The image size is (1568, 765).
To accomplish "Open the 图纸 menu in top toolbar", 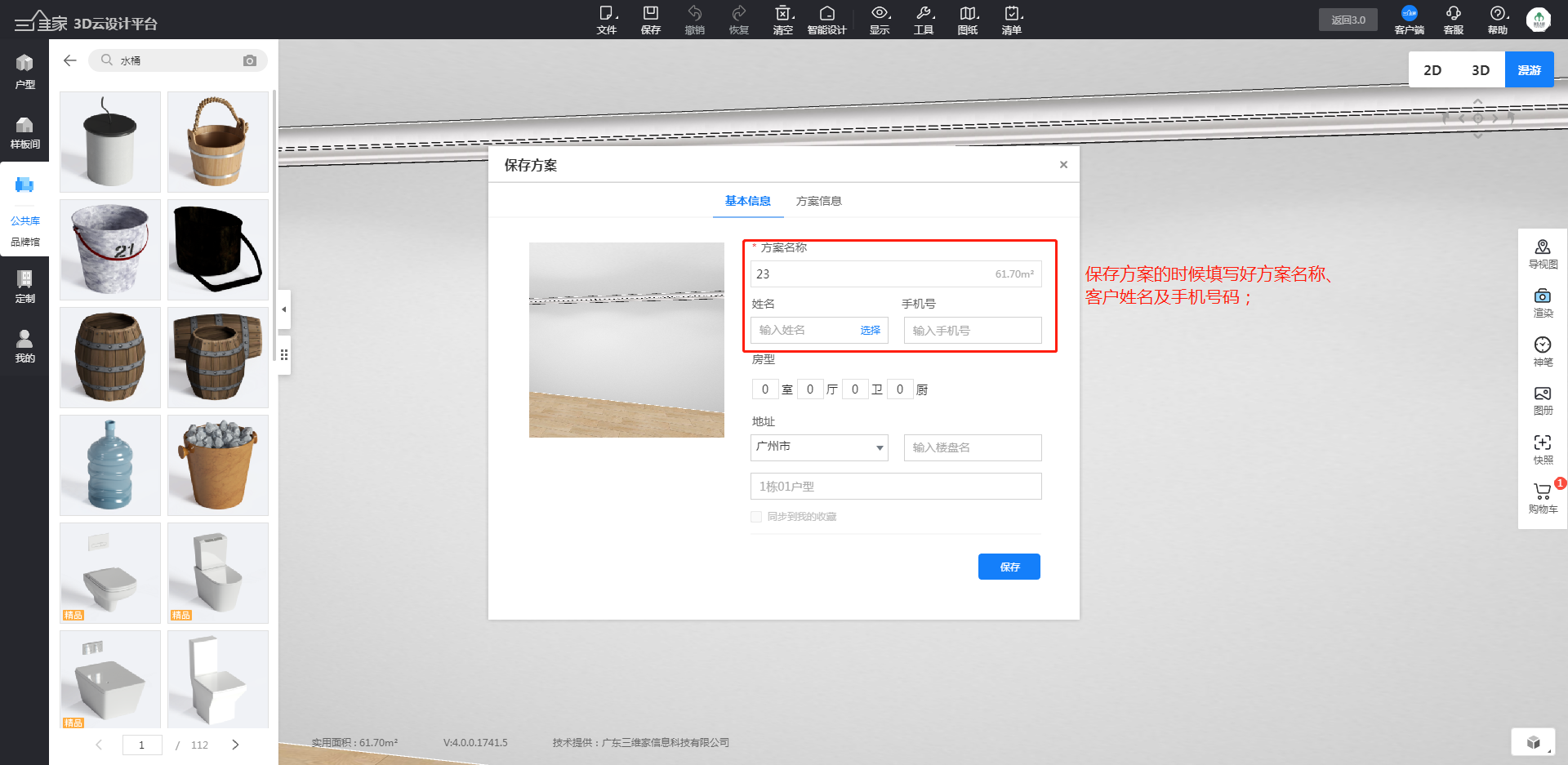I will coord(968,20).
